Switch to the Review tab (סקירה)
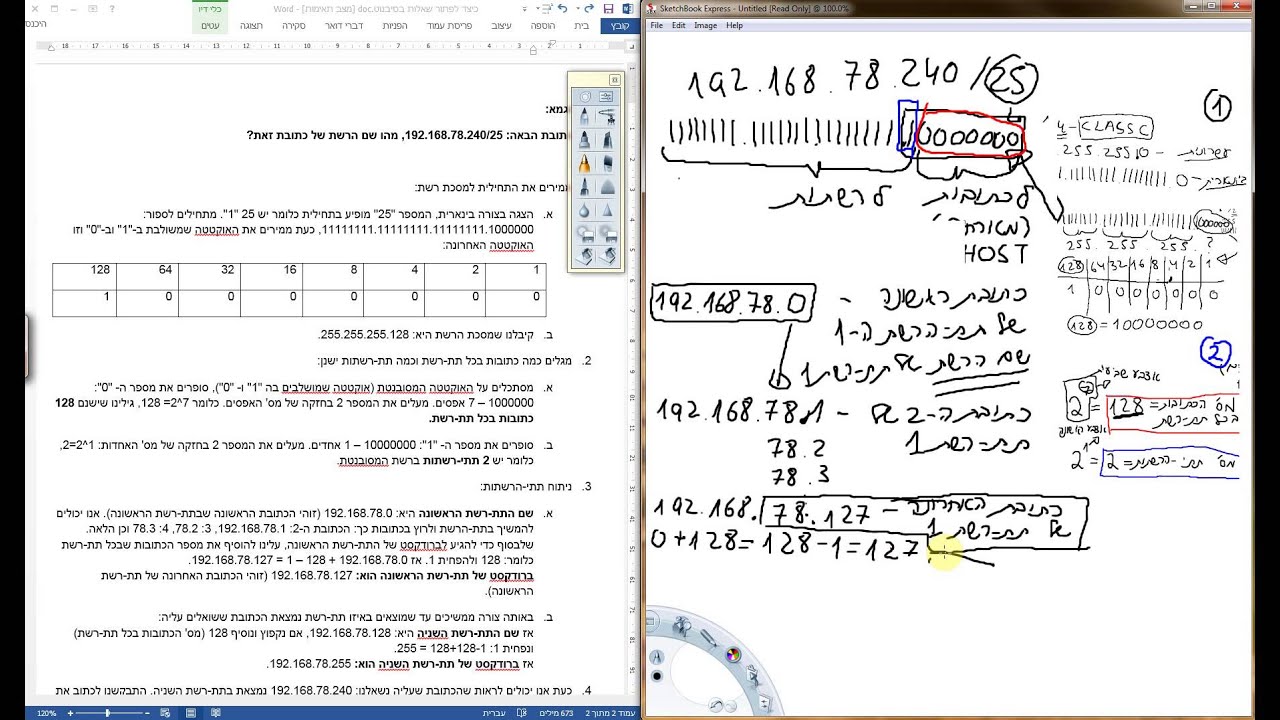This screenshot has width=1280, height=720. 294,25
